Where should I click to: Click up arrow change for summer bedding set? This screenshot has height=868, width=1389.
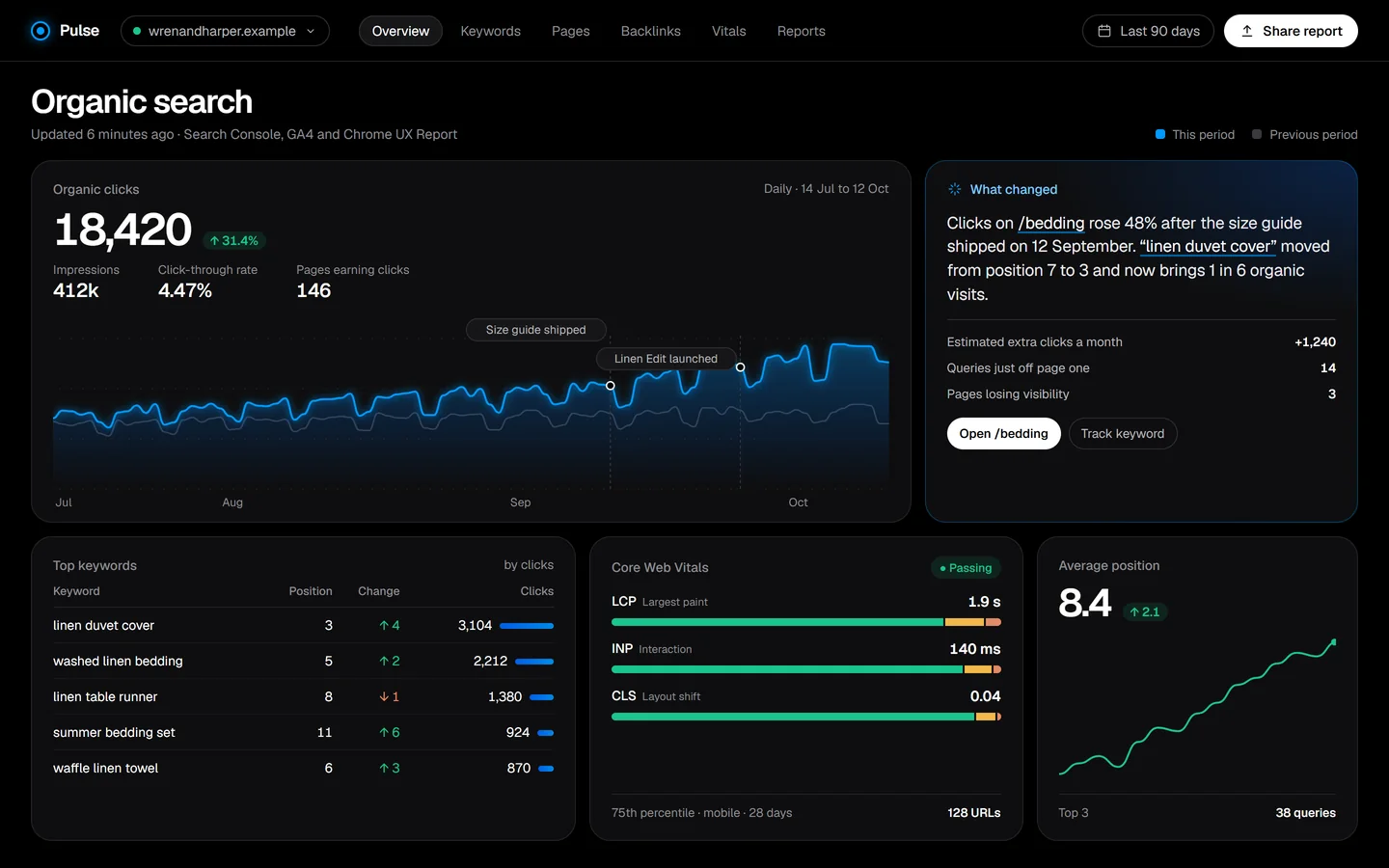[x=390, y=732]
